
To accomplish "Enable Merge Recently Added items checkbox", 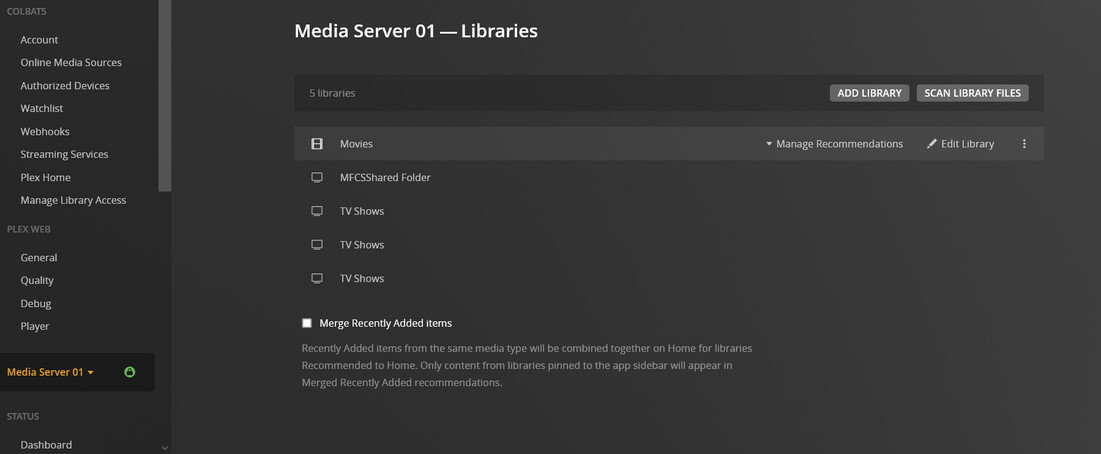I will tap(307, 324).
